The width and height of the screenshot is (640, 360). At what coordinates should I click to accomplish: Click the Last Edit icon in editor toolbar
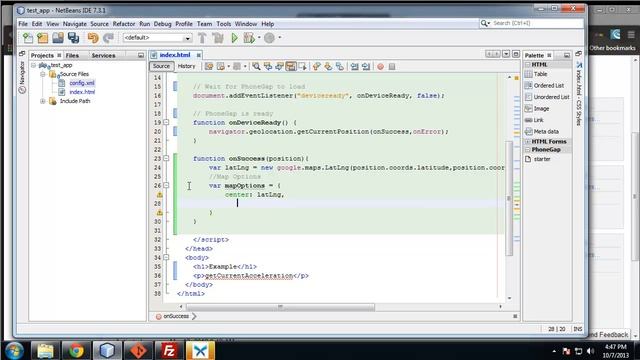coord(209,66)
